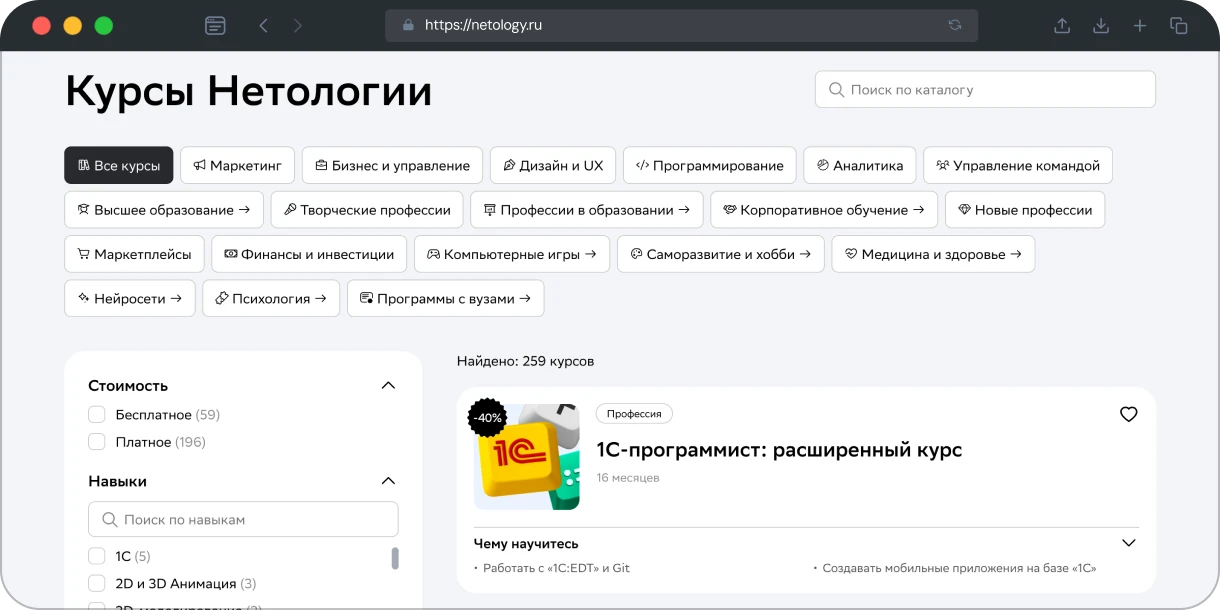Open the browser share icon

(1062, 26)
